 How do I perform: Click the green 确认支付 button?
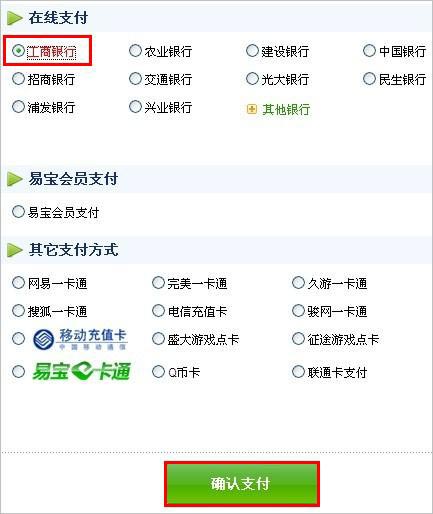[x=242, y=484]
